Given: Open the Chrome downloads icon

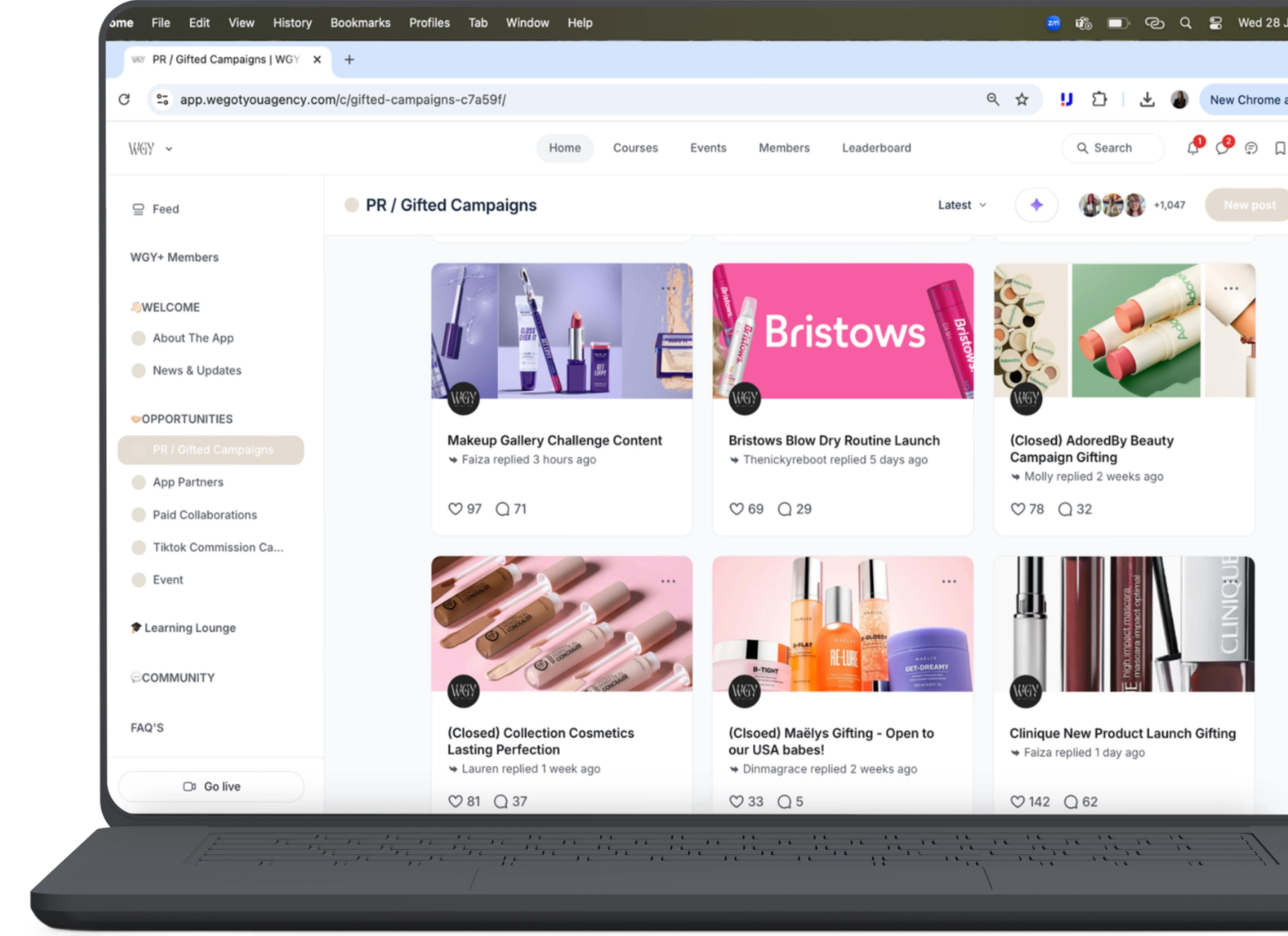Looking at the screenshot, I should point(1147,100).
